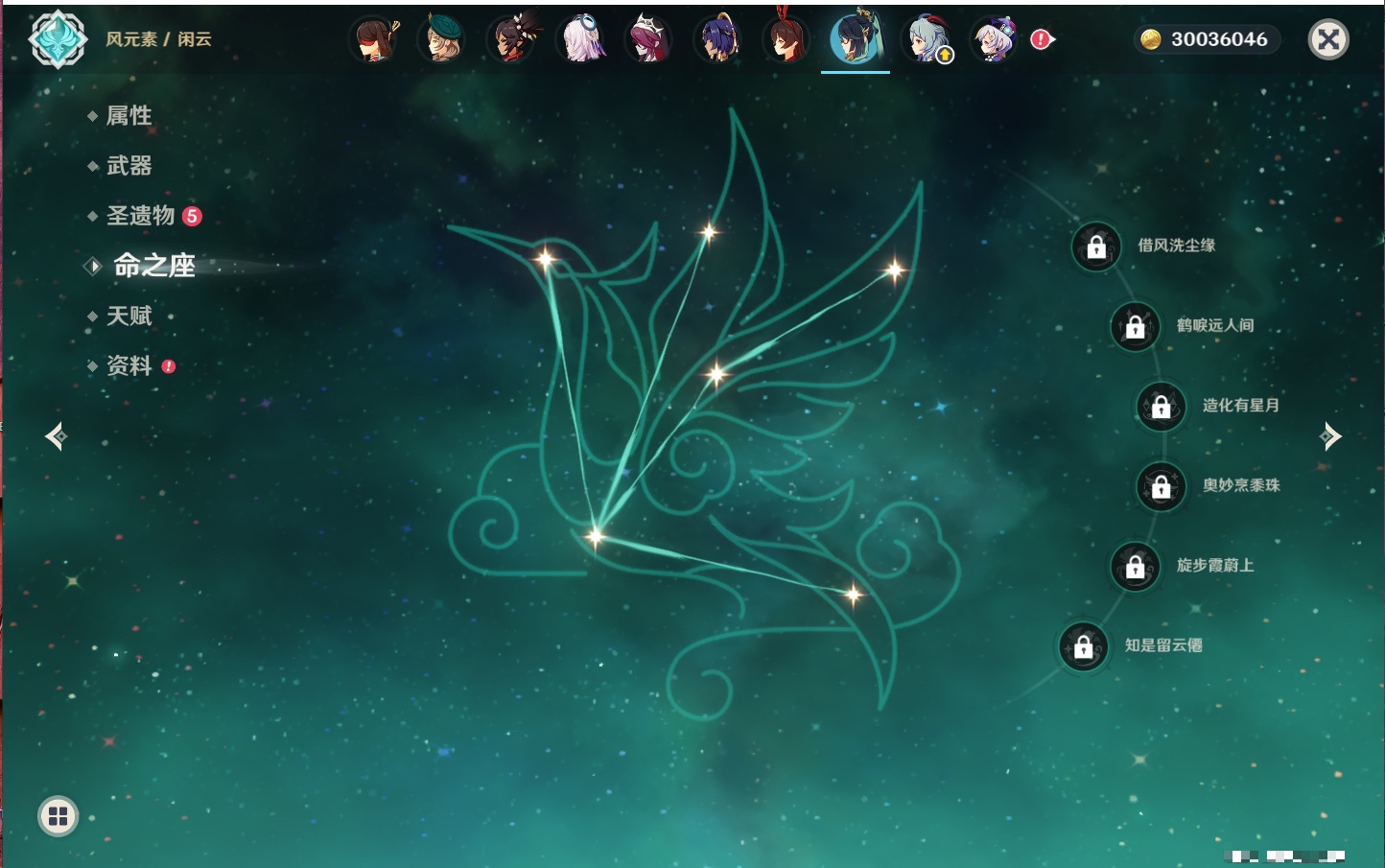Screen dimensions: 1385x868
Task: Open the grid menu button at bottom left
Action: [58, 816]
